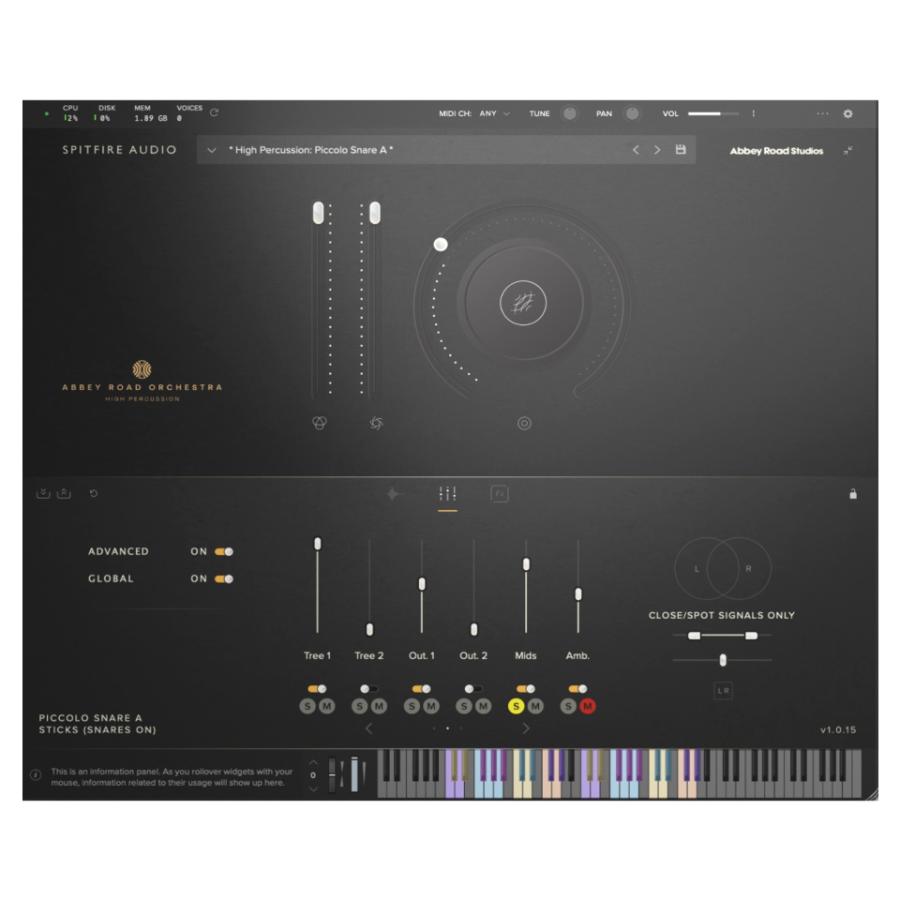900x900 pixels.
Task: Click the Spitfire logo in big knob
Action: [523, 302]
